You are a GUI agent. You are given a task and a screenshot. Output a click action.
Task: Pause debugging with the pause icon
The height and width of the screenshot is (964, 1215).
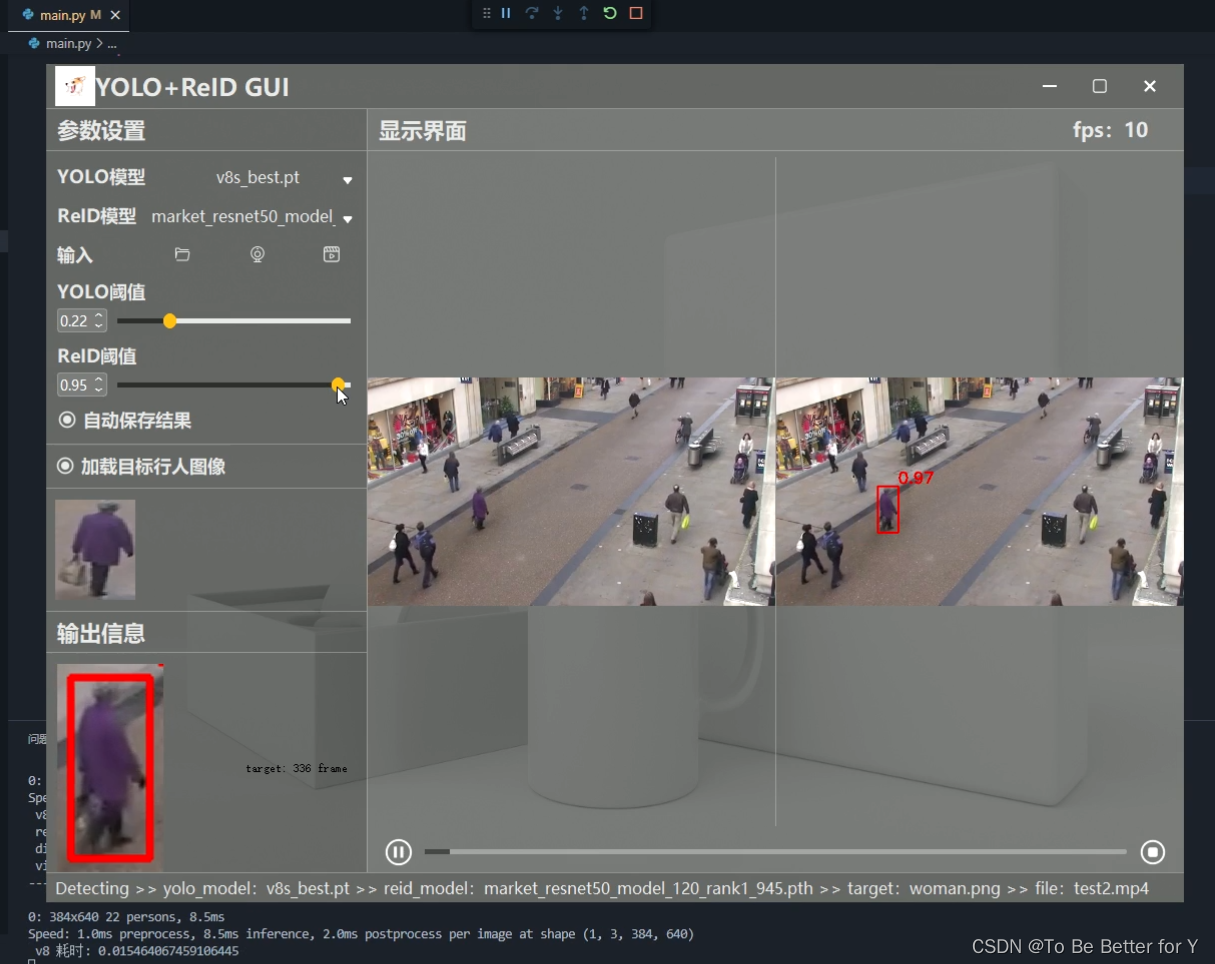(x=506, y=13)
